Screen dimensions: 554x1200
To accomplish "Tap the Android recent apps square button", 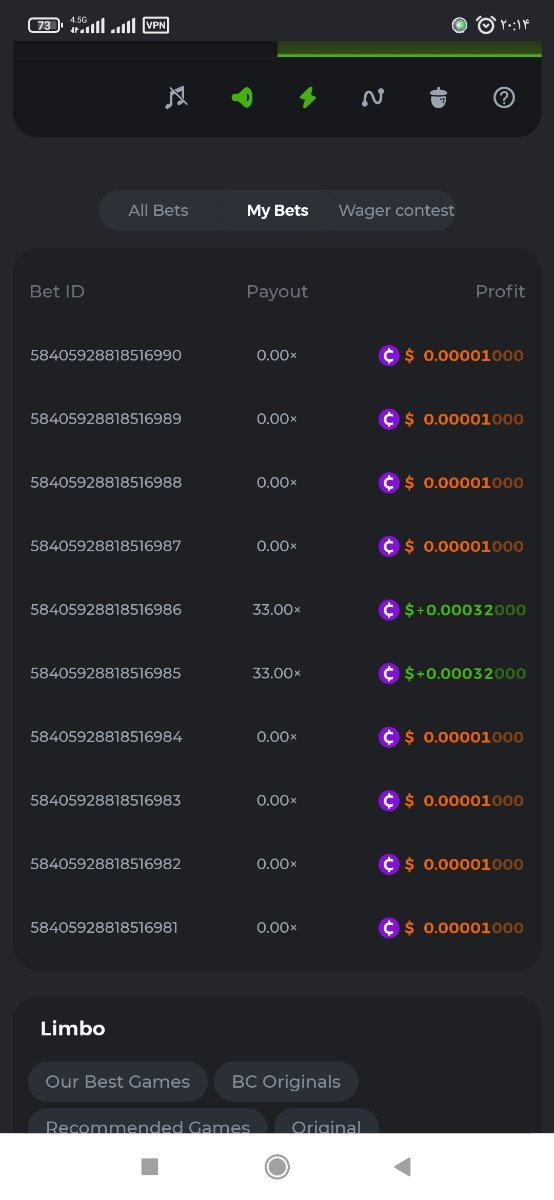I will point(150,1166).
